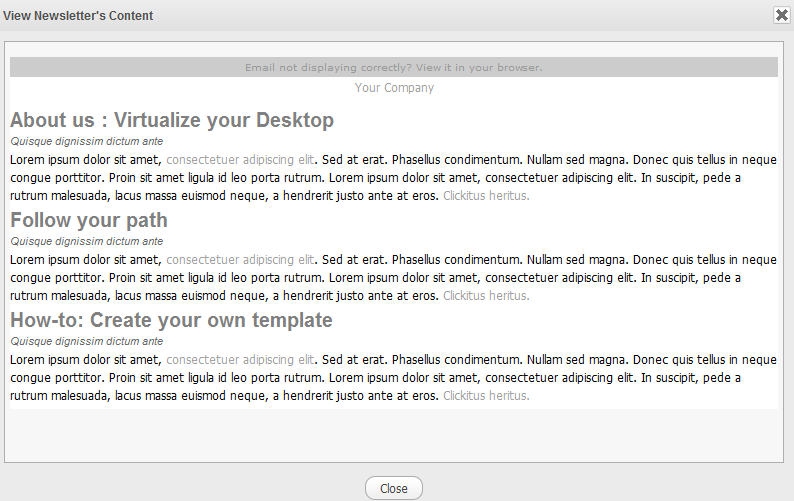Click the Lorem ipsum paragraph under Follow your path

pyautogui.click(x=393, y=278)
